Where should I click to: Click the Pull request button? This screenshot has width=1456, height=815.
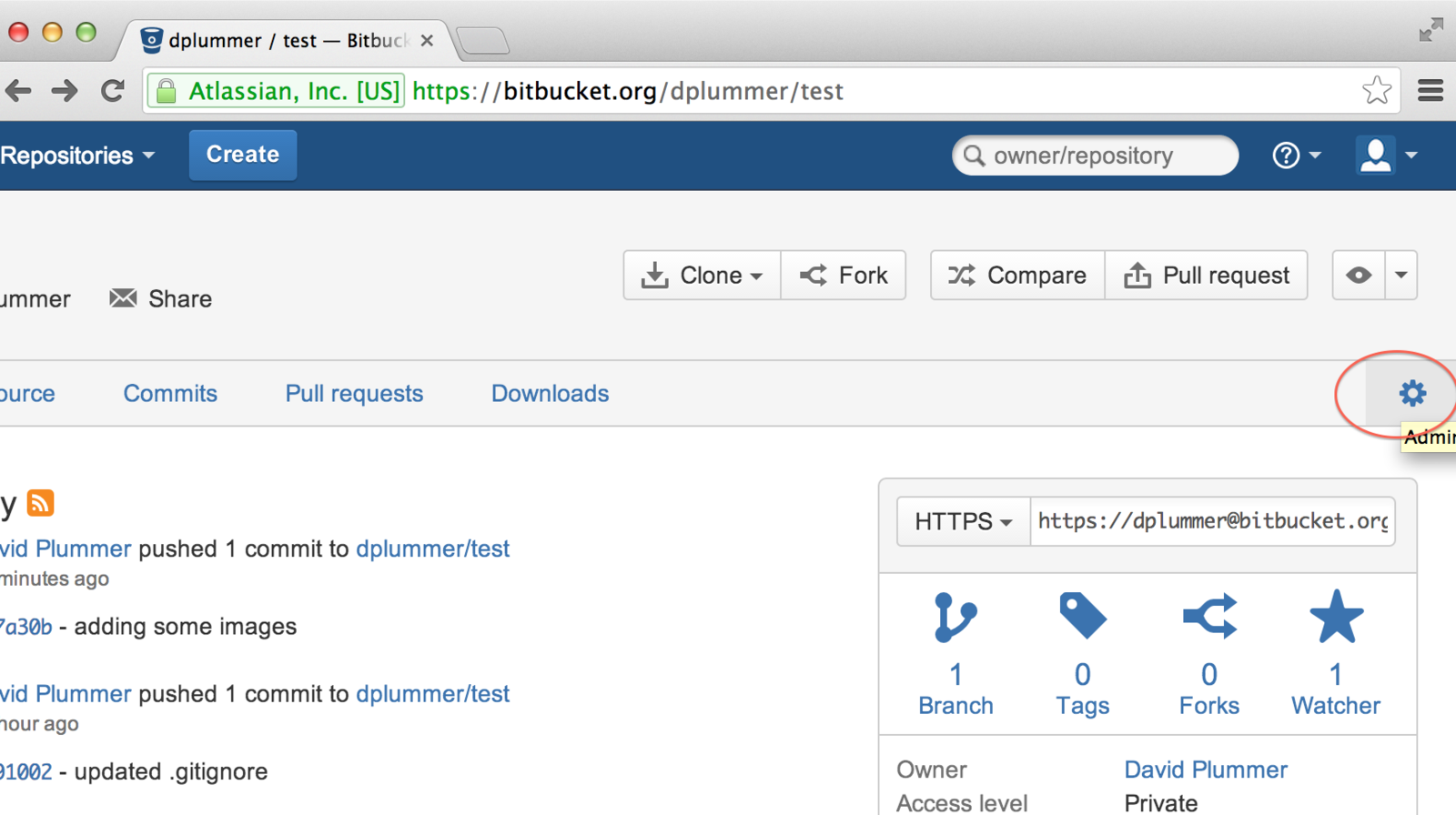tap(1207, 275)
